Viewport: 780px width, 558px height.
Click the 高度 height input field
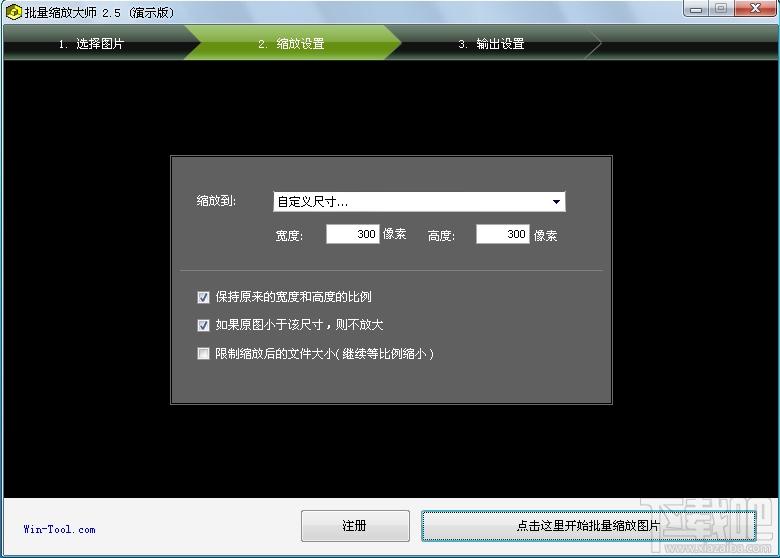pos(502,234)
